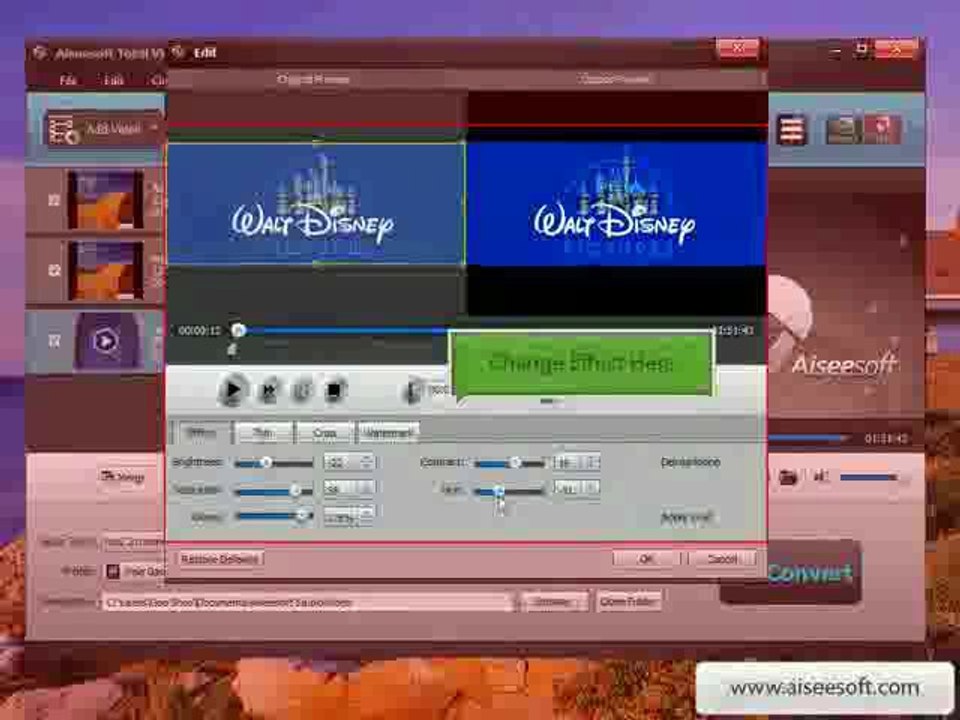Click the main window volume speaker icon
This screenshot has height=720, width=960.
820,476
